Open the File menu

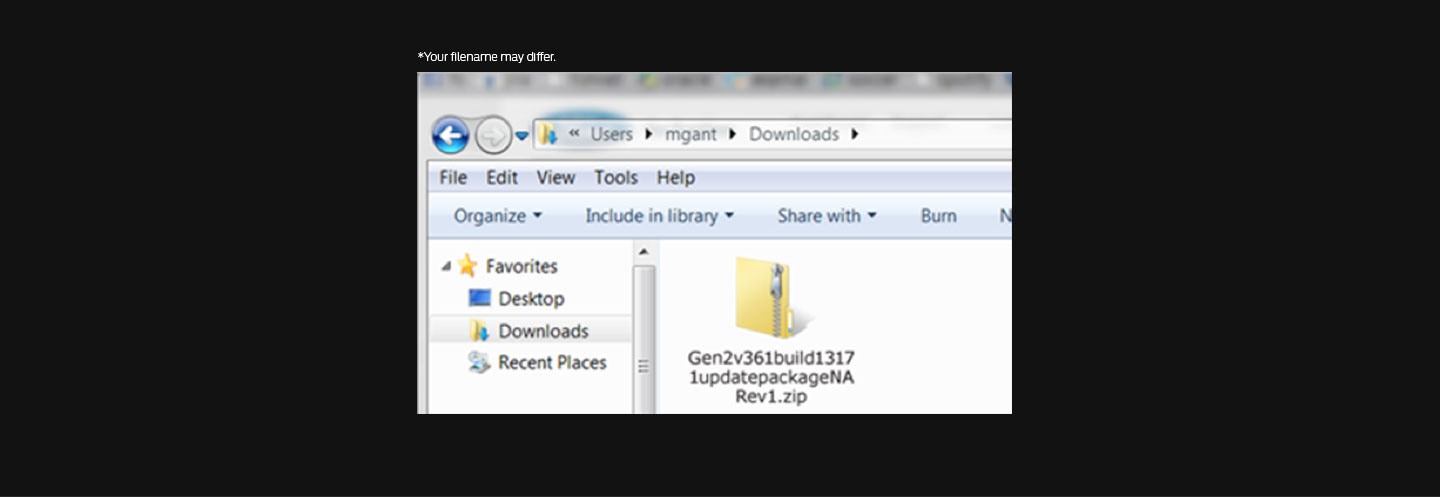(453, 178)
